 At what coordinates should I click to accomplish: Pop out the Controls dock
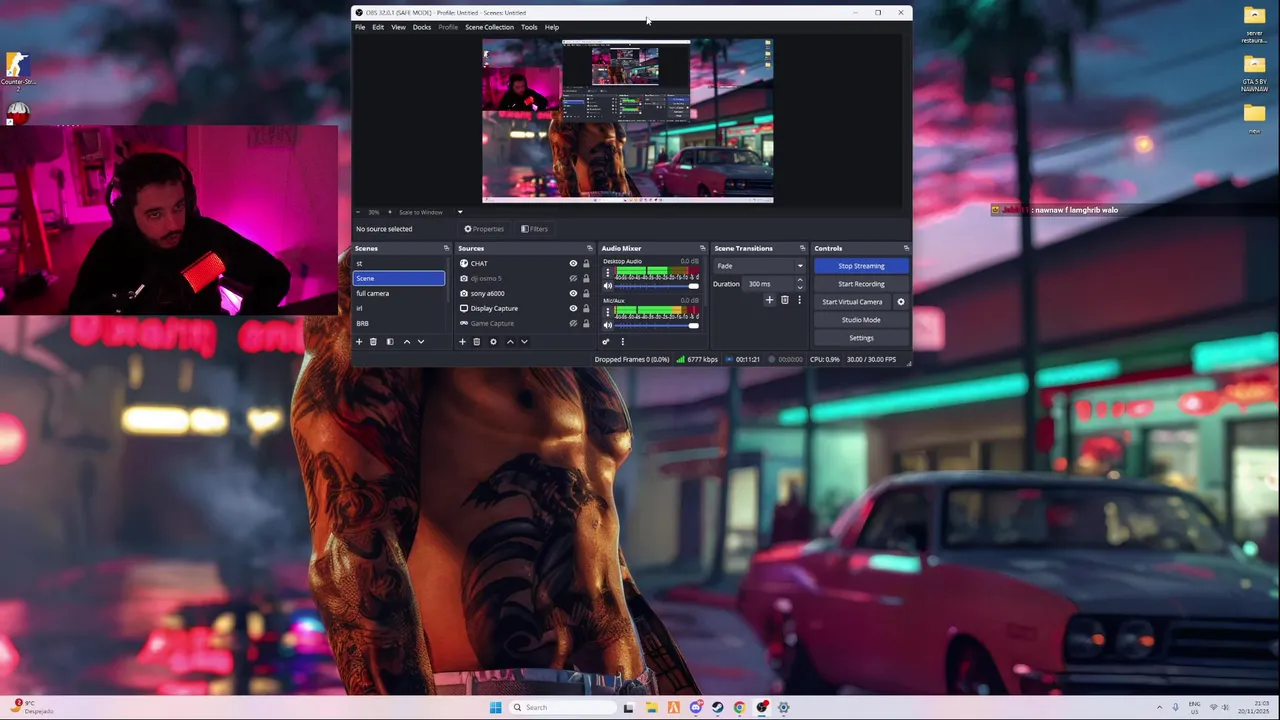pyautogui.click(x=906, y=248)
